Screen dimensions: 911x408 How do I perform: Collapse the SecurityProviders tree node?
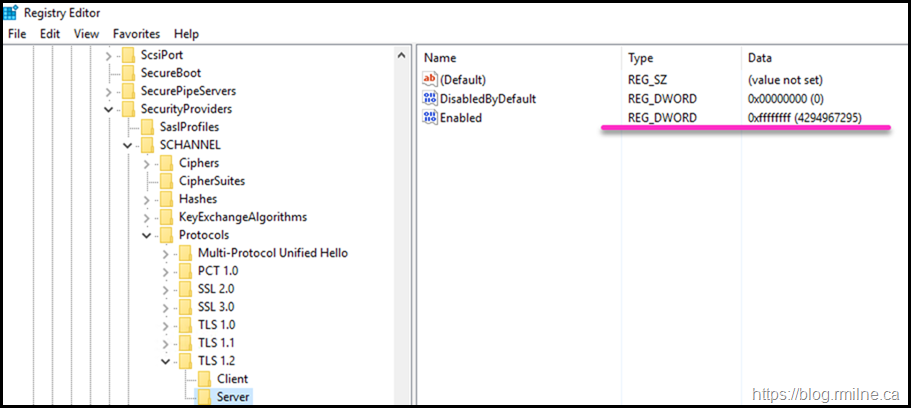pos(109,109)
